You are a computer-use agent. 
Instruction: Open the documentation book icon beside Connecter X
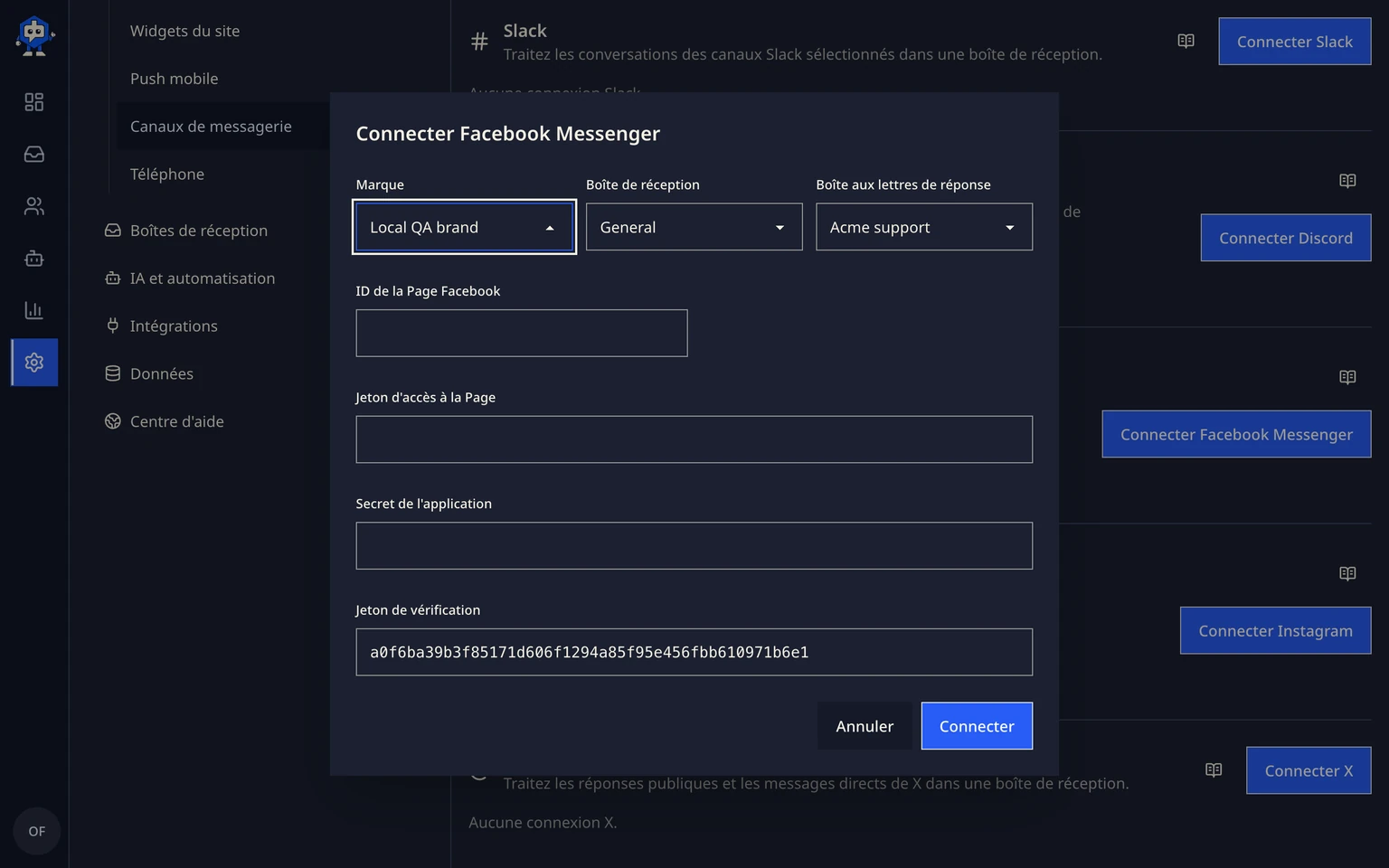(1214, 769)
